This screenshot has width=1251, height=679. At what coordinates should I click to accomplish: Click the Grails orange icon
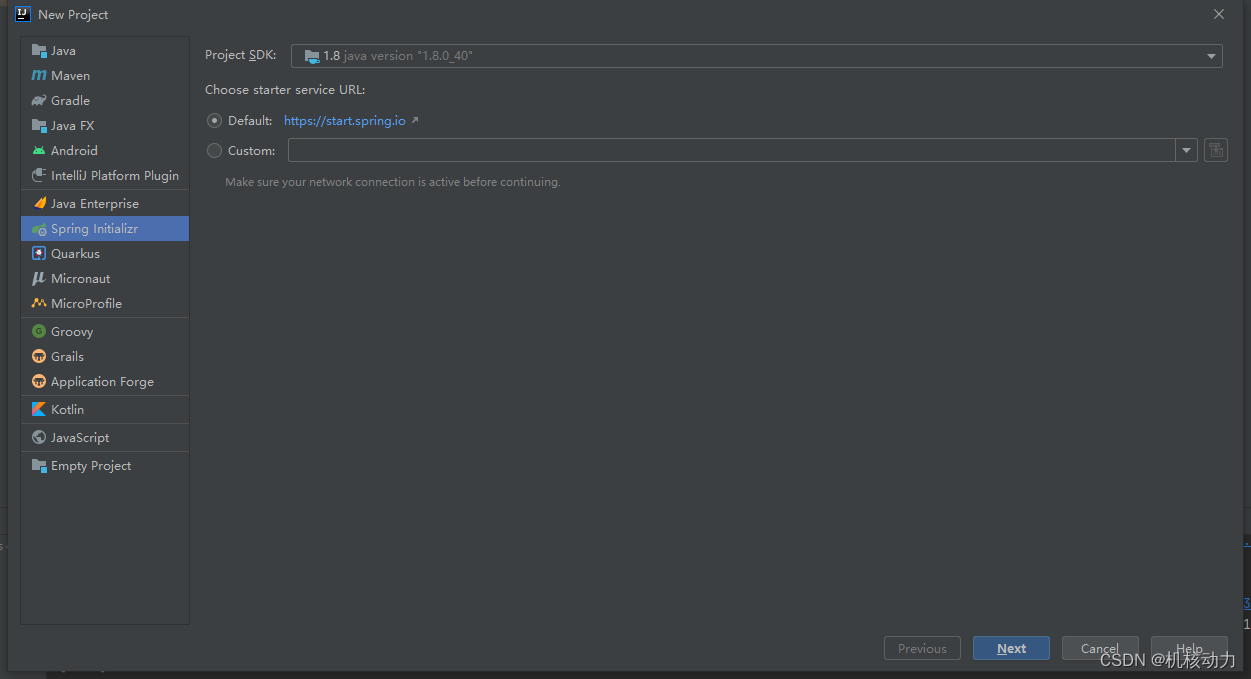pyautogui.click(x=39, y=357)
